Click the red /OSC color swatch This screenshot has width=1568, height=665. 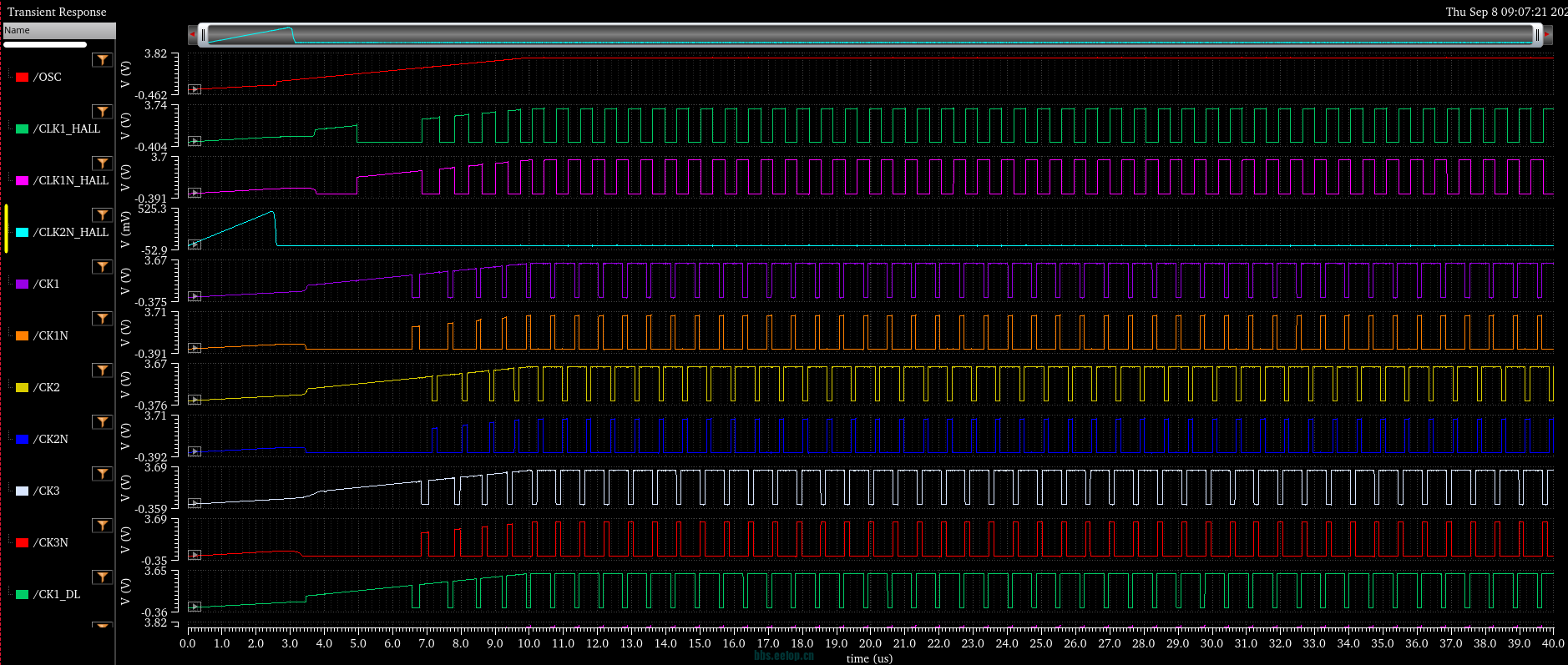23,77
